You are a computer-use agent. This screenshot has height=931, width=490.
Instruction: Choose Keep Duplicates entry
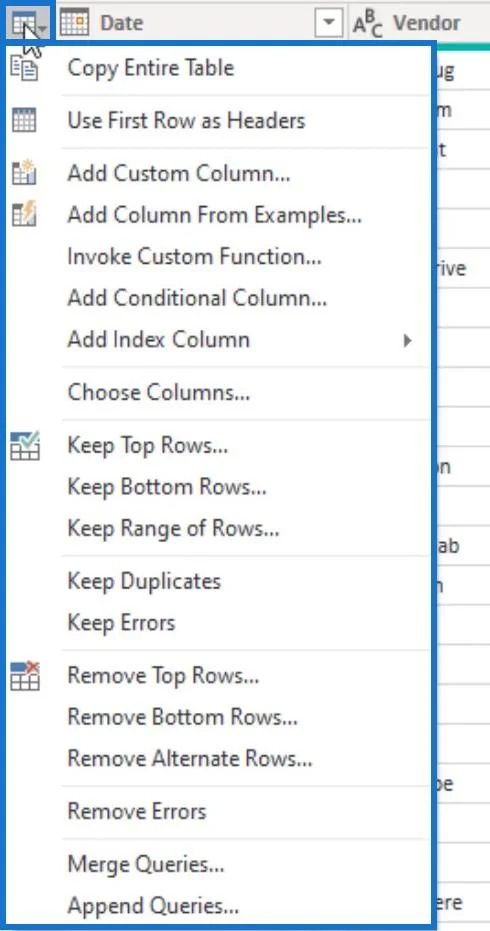(x=144, y=581)
